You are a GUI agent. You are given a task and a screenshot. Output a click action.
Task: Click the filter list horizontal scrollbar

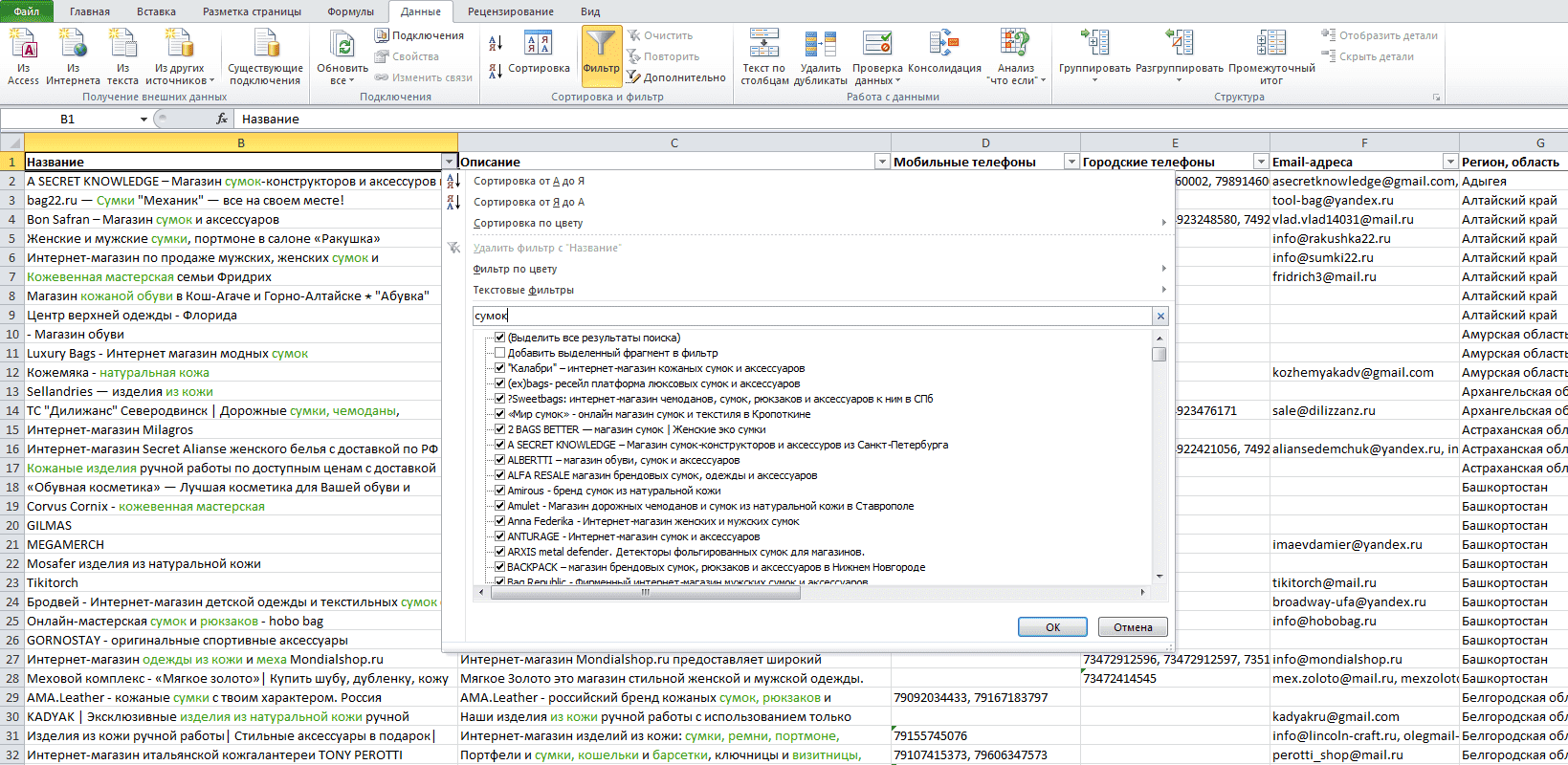[x=645, y=592]
